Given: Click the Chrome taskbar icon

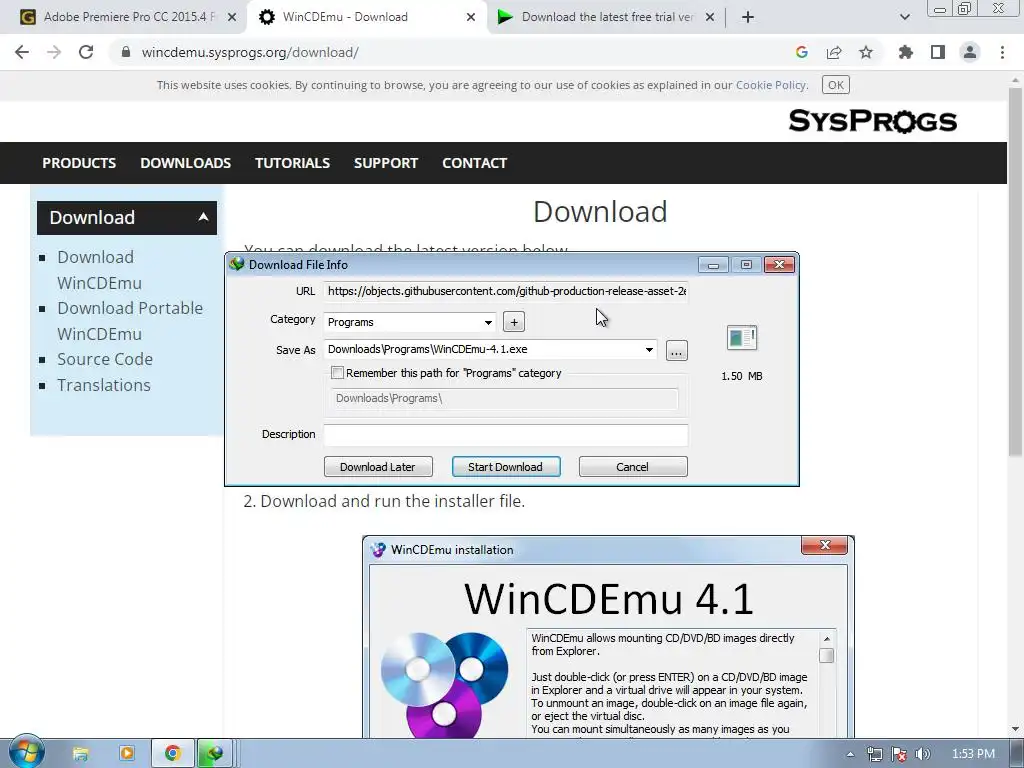Looking at the screenshot, I should (172, 754).
